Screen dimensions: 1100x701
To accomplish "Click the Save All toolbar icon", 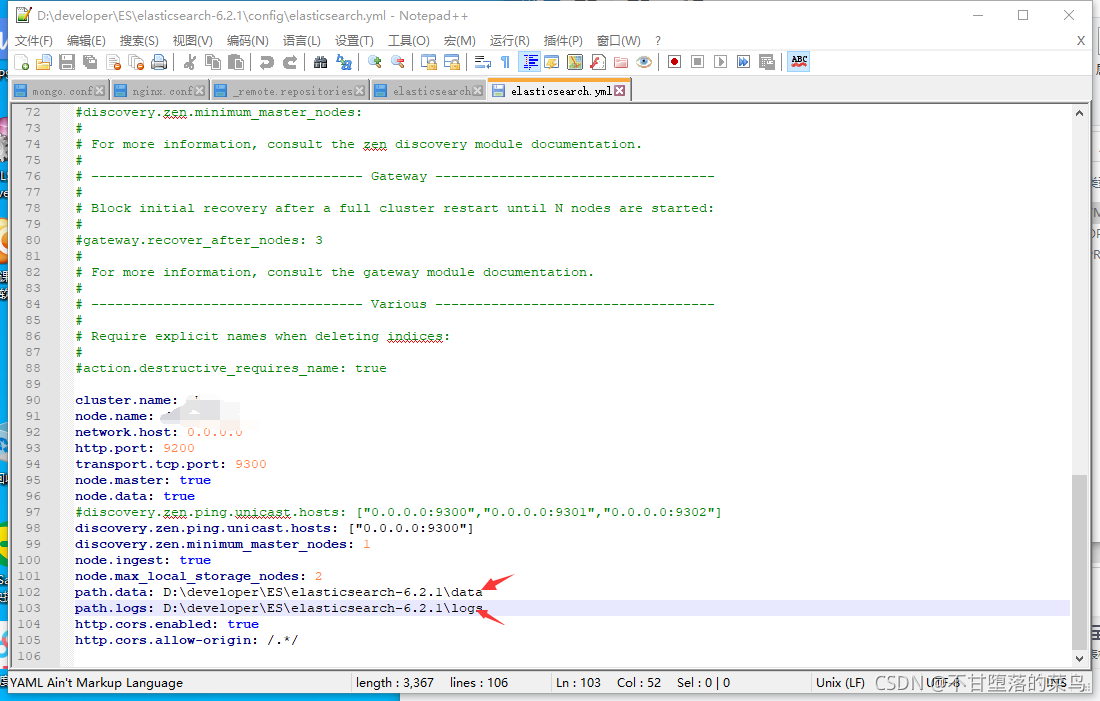I will [x=90, y=62].
